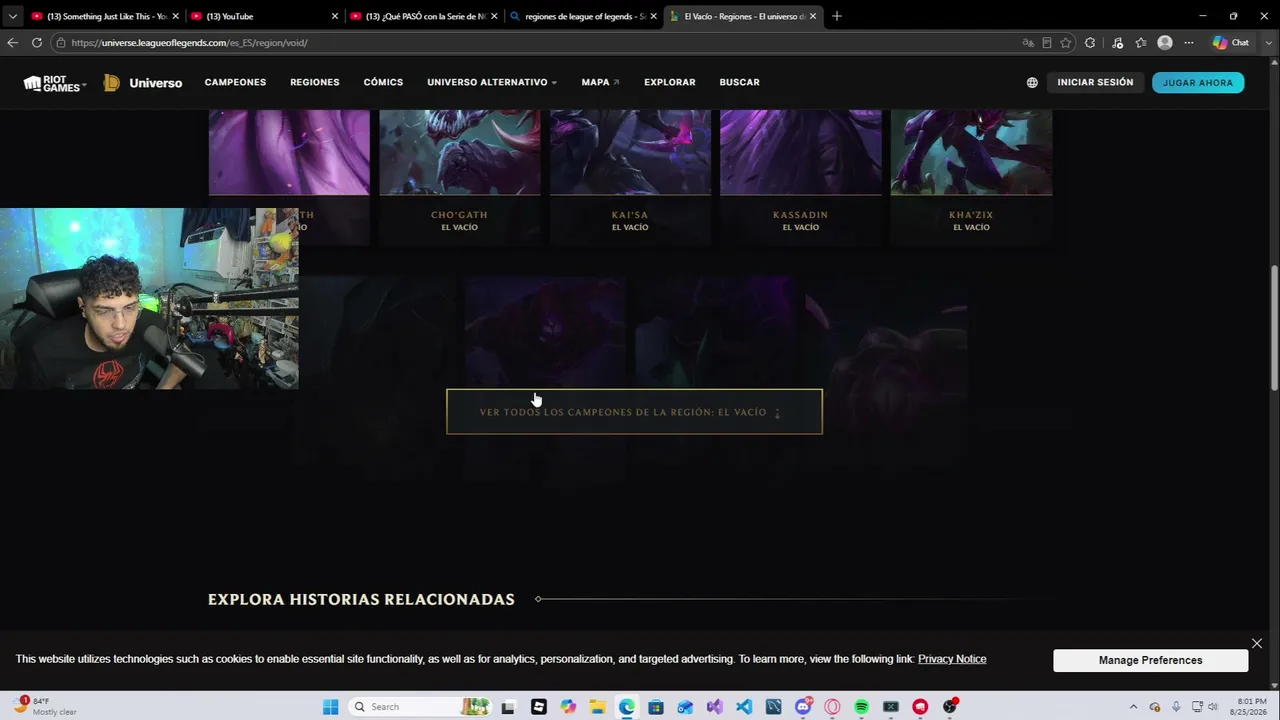Screen dimensions: 1280x720
Task: Open the browser favorites list icon
Action: [1141, 43]
